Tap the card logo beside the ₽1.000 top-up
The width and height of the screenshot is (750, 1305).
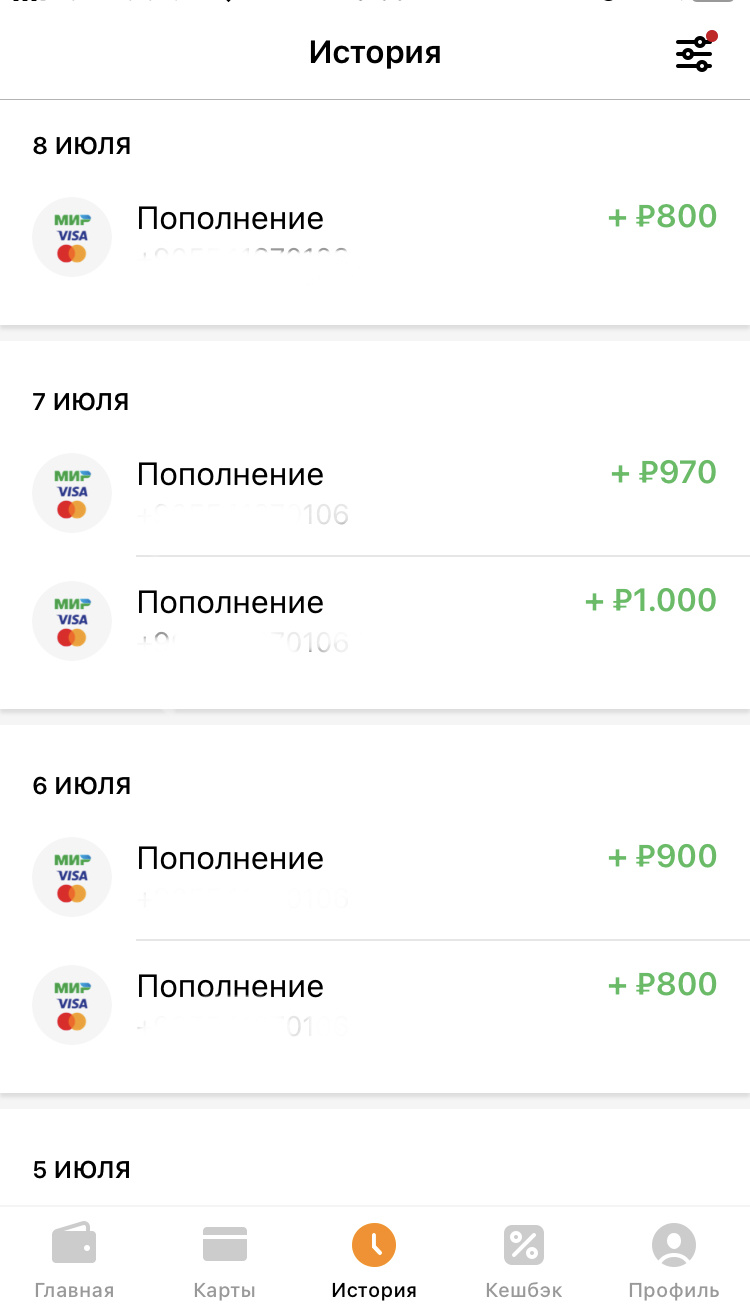(72, 621)
